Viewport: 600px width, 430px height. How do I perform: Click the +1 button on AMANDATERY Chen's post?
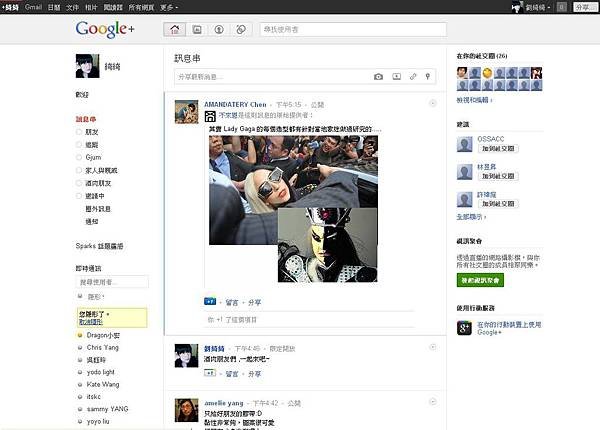click(x=210, y=301)
